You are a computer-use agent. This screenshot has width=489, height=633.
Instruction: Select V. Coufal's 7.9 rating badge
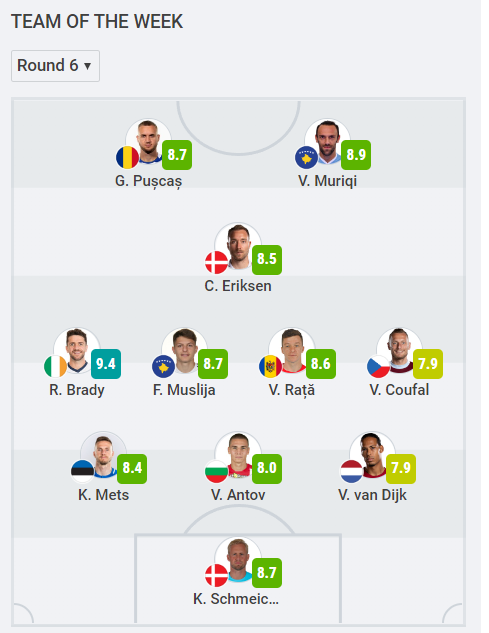pyautogui.click(x=428, y=364)
